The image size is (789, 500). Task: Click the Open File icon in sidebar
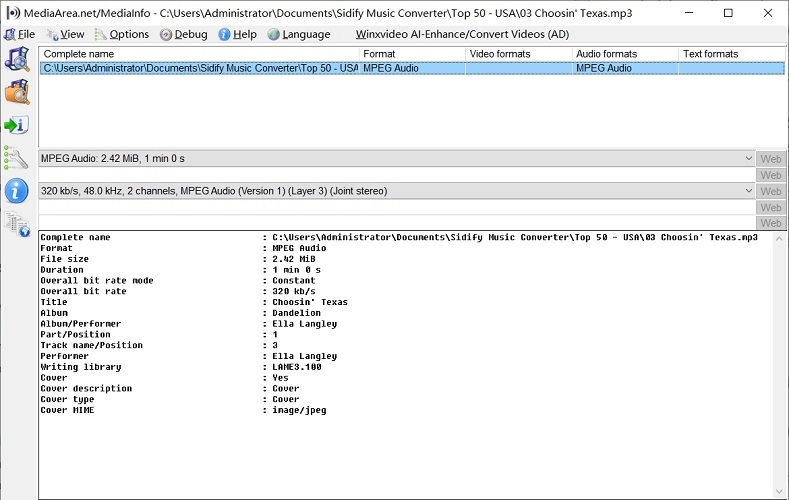pyautogui.click(x=17, y=59)
